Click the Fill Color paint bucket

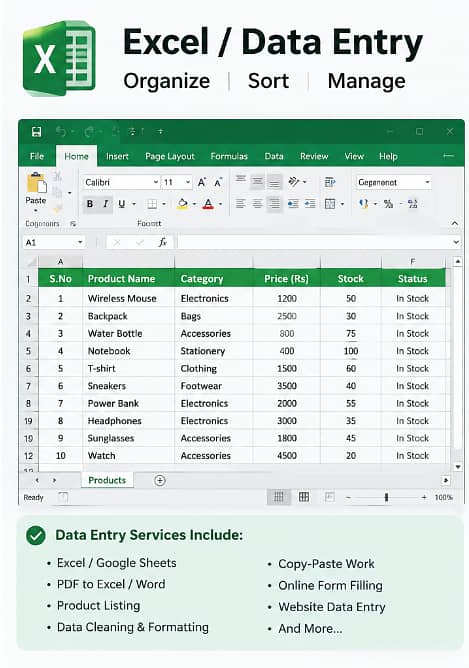click(x=183, y=204)
